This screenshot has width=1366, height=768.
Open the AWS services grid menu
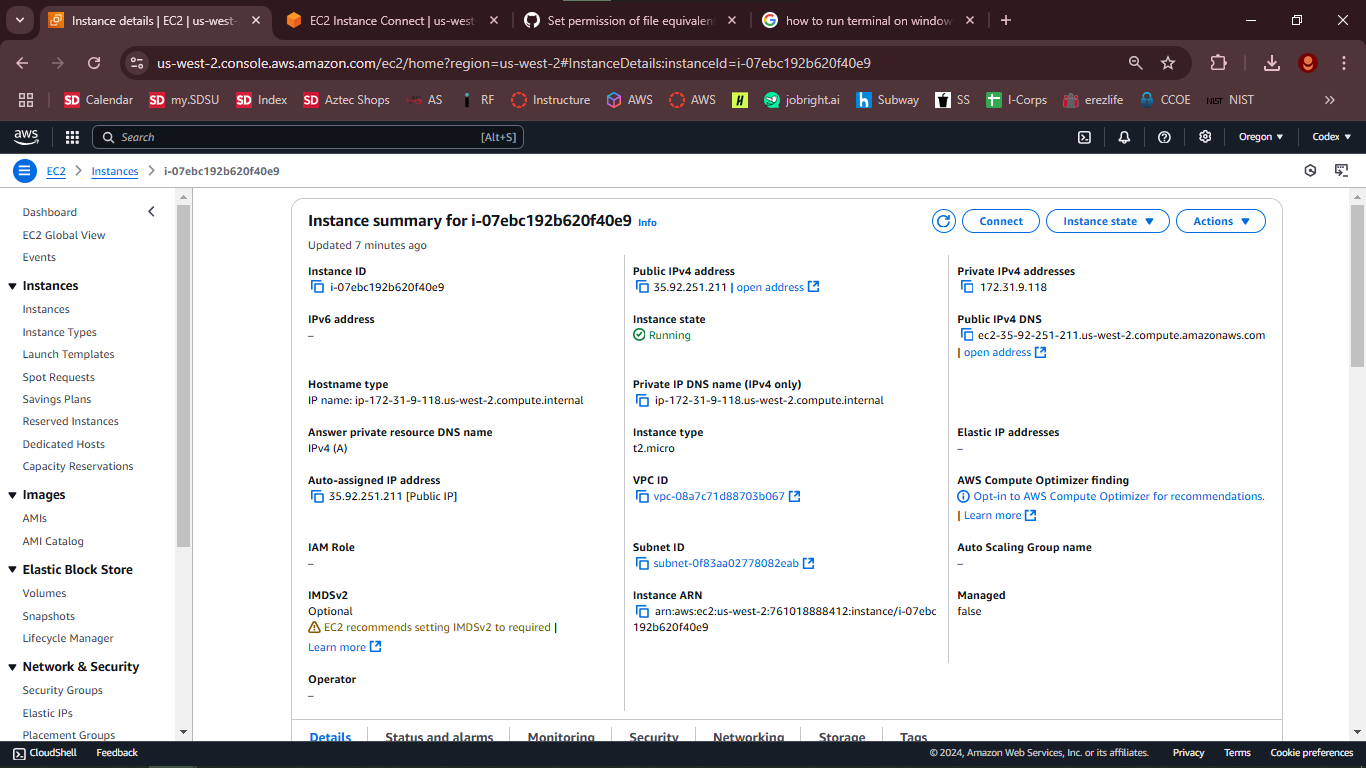(x=72, y=137)
